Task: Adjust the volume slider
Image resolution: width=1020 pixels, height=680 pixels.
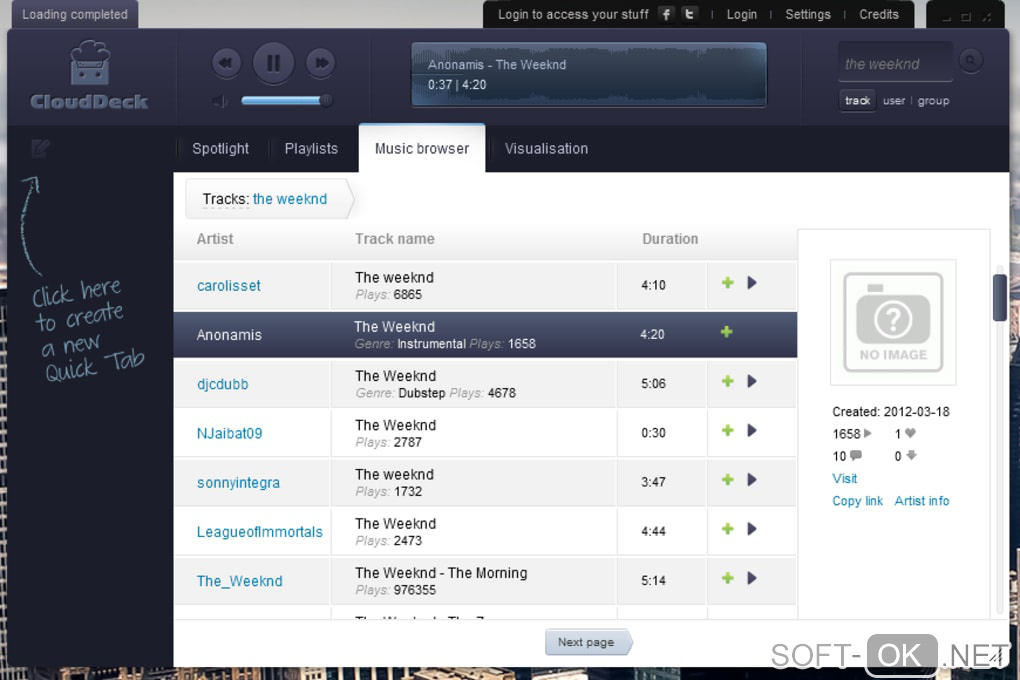Action: coord(286,100)
